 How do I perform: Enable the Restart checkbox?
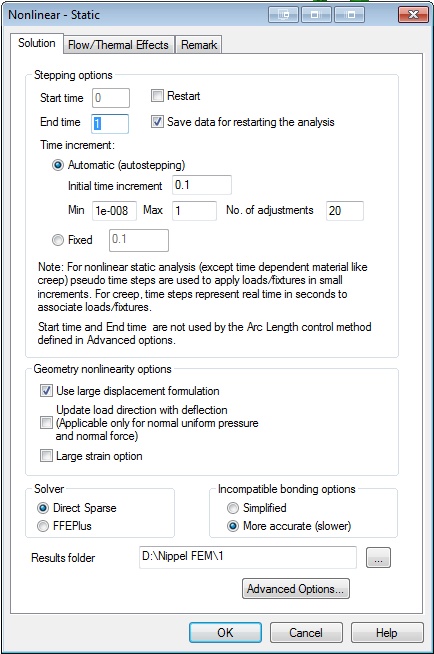pyautogui.click(x=157, y=96)
